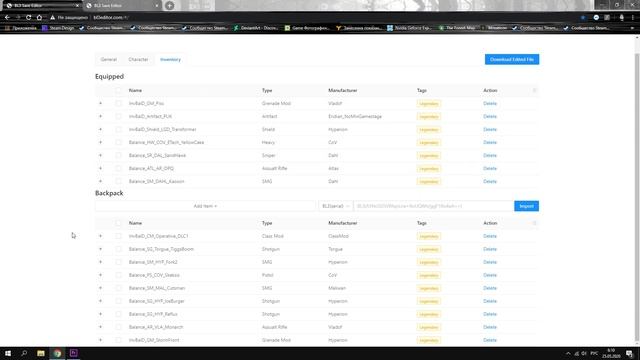
Task: Delete the InvBalD_GM_Fire grenade mod
Action: 490,104
